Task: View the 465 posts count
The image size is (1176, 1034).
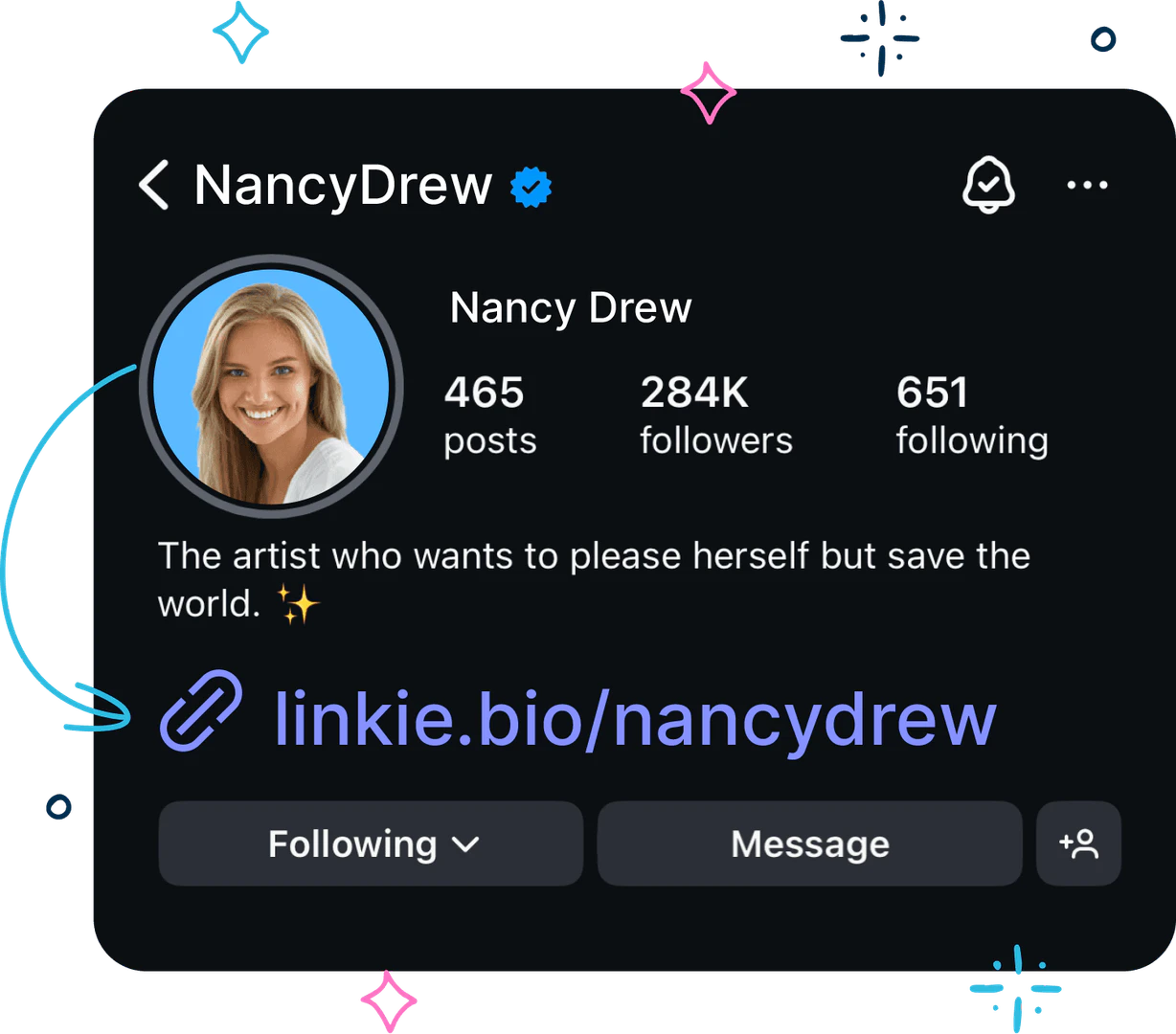Action: point(490,415)
